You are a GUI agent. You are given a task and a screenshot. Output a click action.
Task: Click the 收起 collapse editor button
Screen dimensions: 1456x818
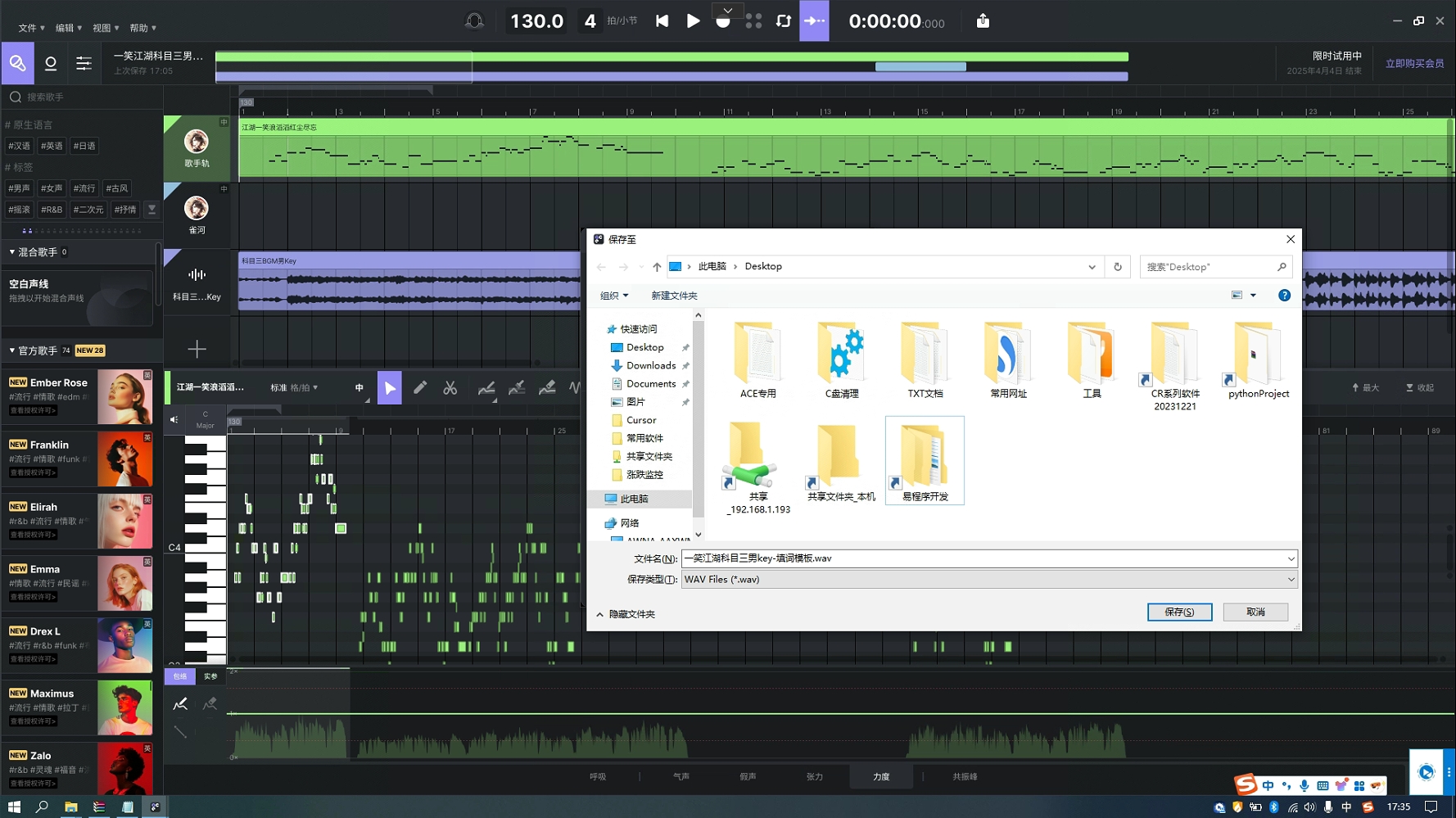click(1420, 388)
